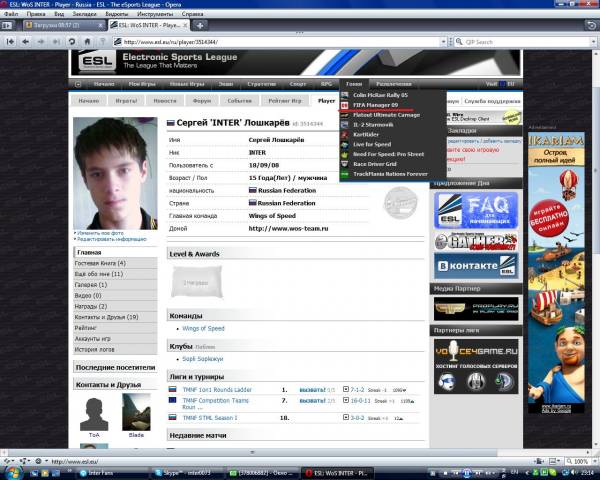
Task: Click the EU flag beside TMNF Competition Teams
Action: pos(173,400)
